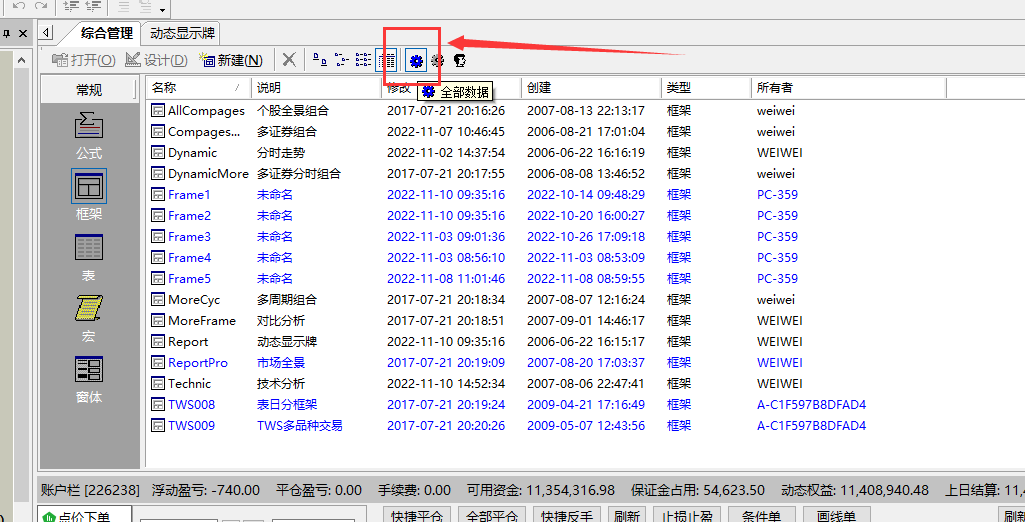The width and height of the screenshot is (1025, 522).
Task: Sort by the 所有者 column header
Action: point(849,88)
